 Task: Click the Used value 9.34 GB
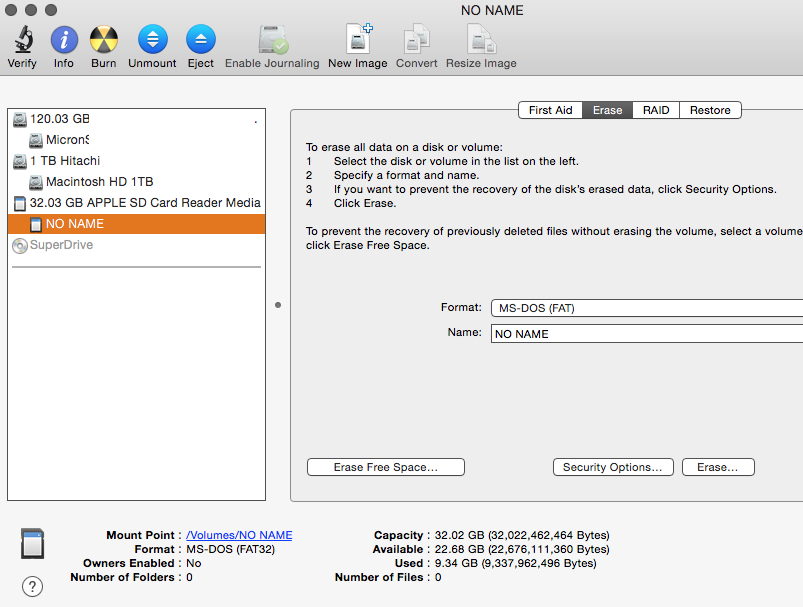click(515, 563)
